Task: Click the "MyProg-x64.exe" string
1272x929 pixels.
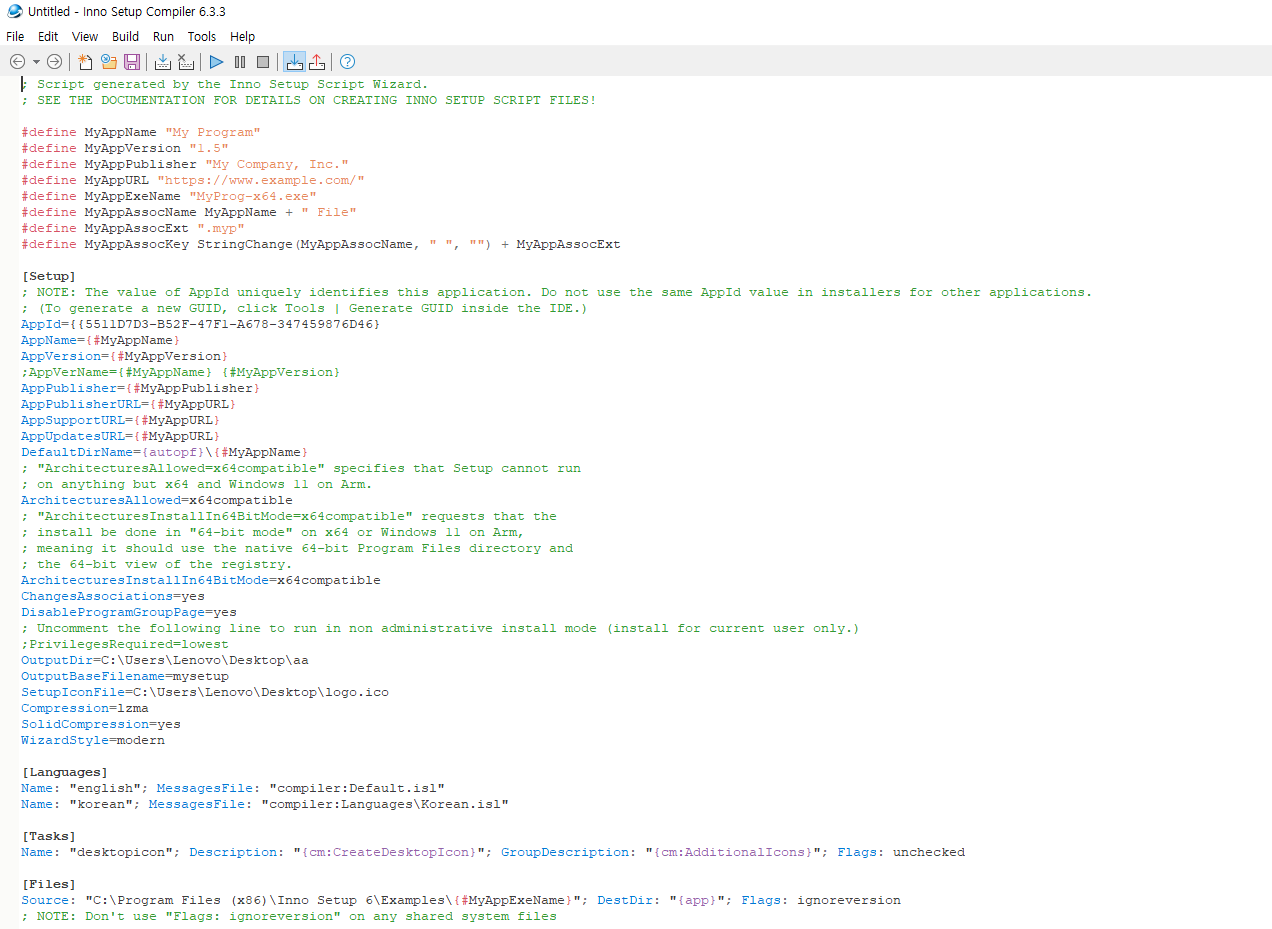Action: tap(253, 196)
